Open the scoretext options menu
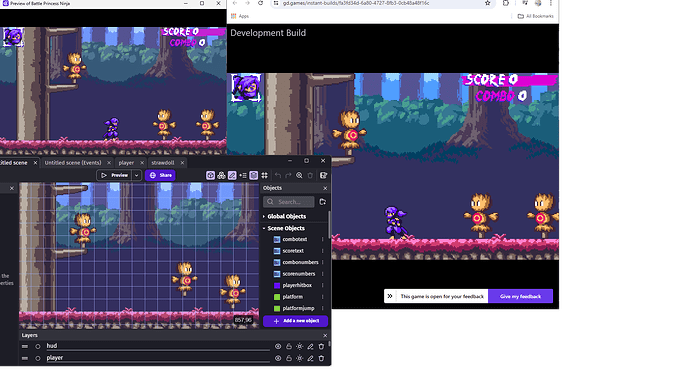 323,251
